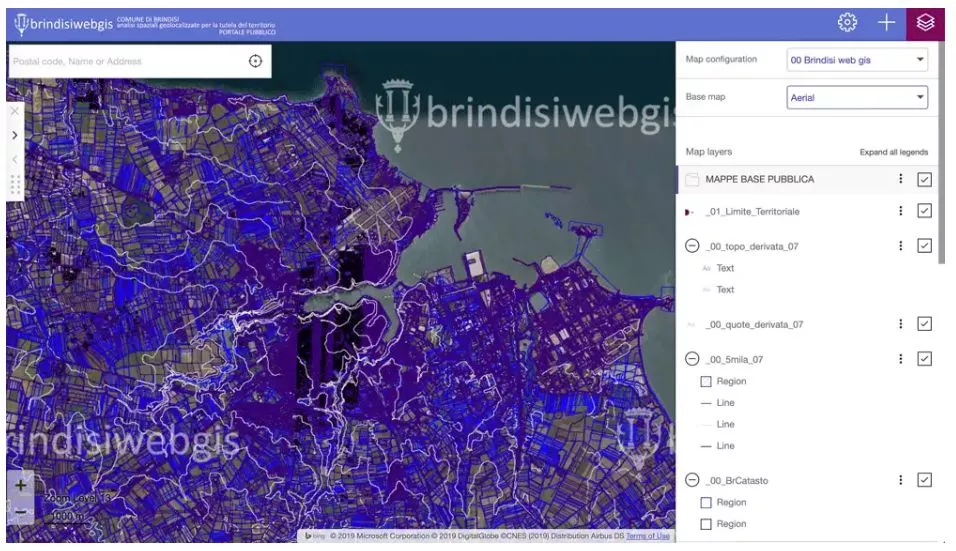Click the locate-me crosshair in the search box
This screenshot has width=956, height=551.
[255, 61]
